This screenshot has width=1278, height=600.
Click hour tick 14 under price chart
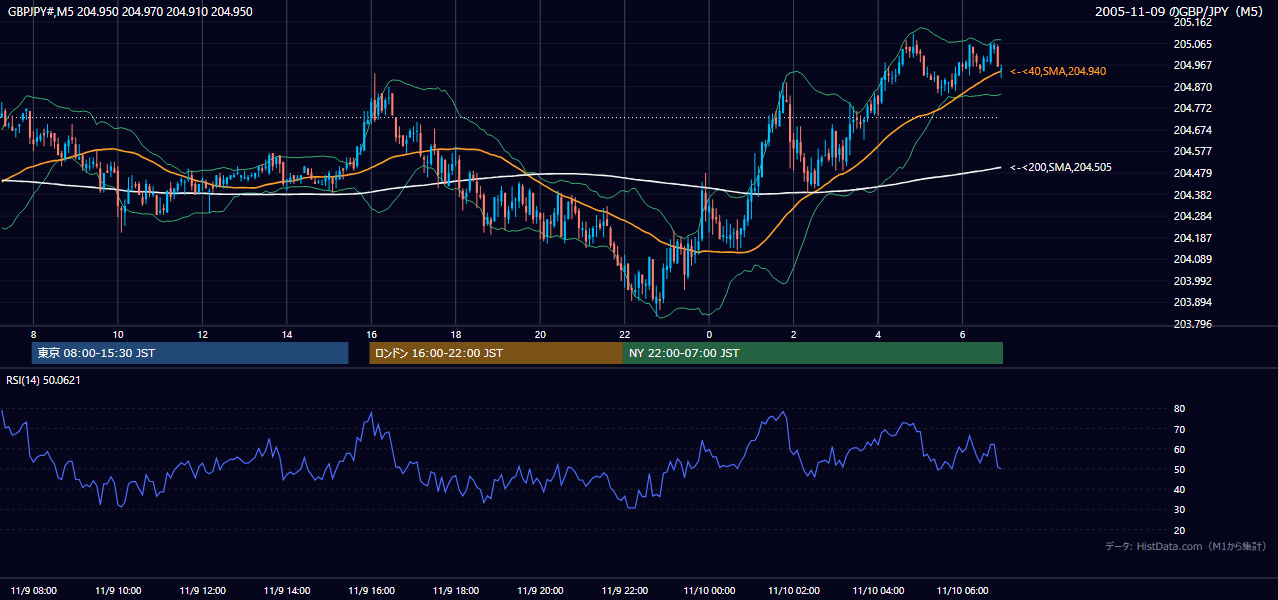(x=287, y=334)
